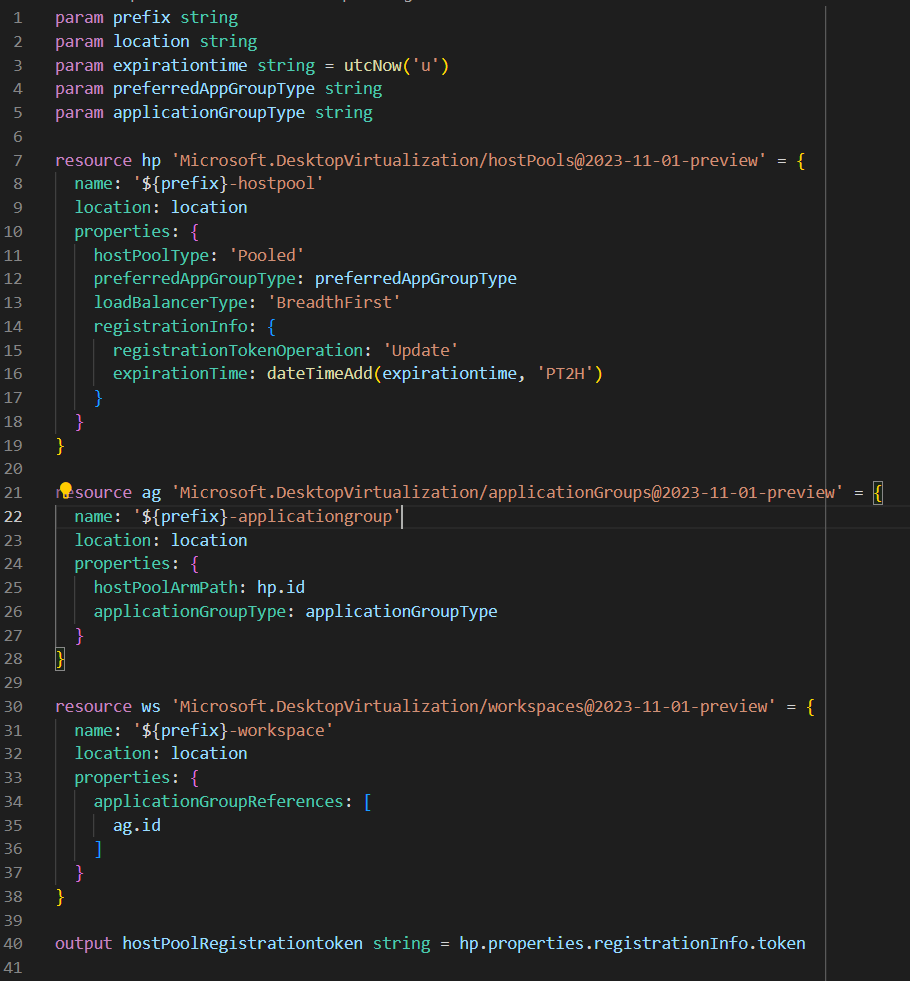This screenshot has width=910, height=981.
Task: Click the output keyword on line 40
Action: tap(83, 943)
